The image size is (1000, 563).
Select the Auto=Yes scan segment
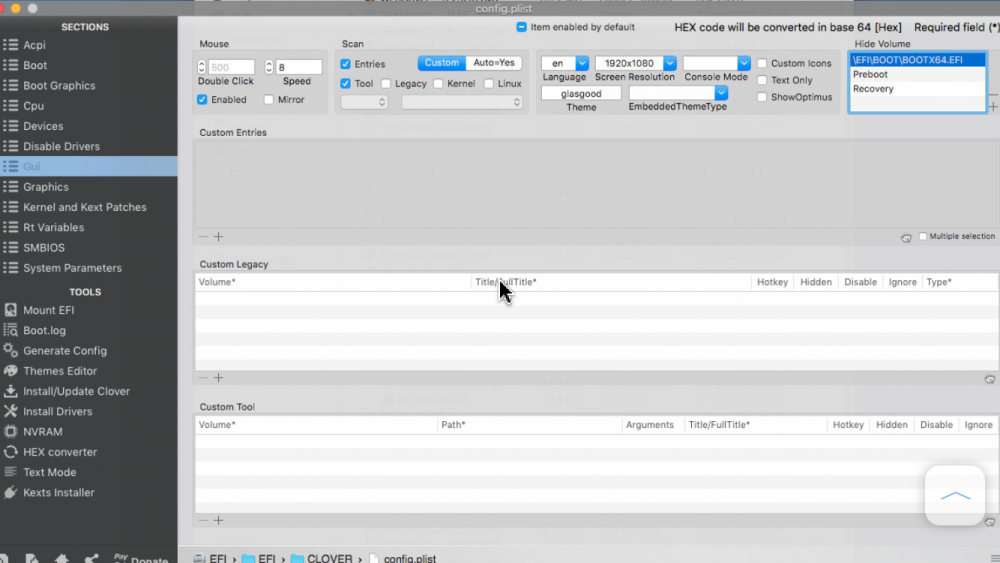pos(494,62)
